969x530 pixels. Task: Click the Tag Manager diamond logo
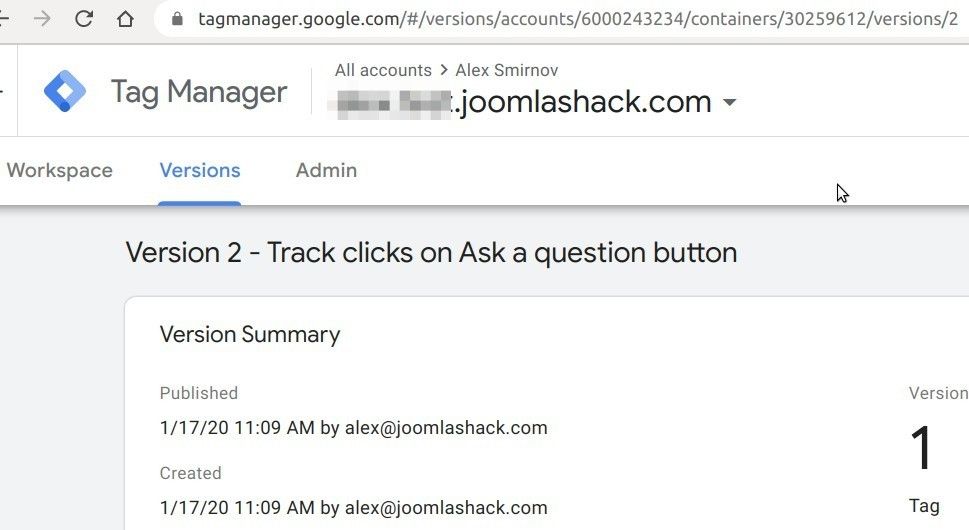click(65, 92)
